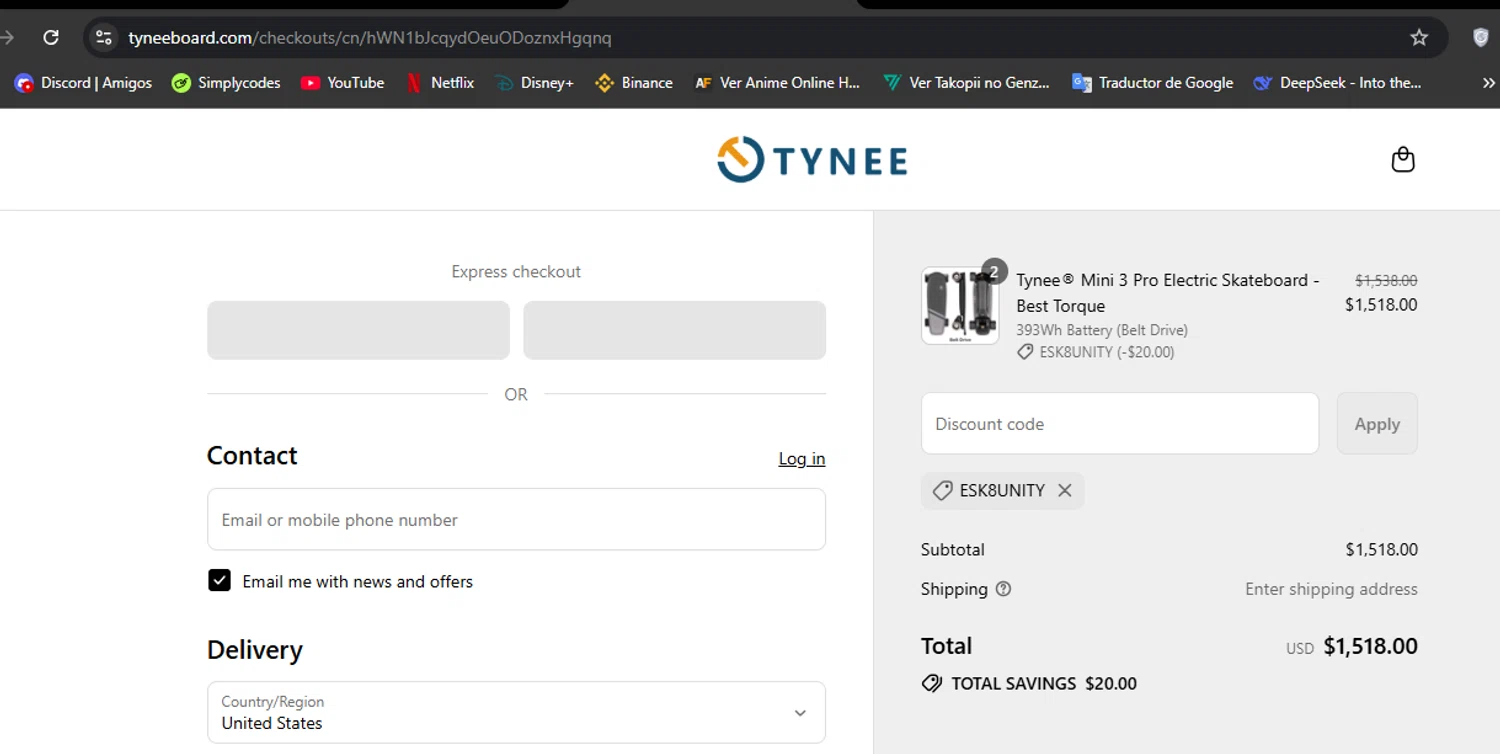1500x754 pixels.
Task: Click the shipping info question mark icon
Action: coord(1003,589)
